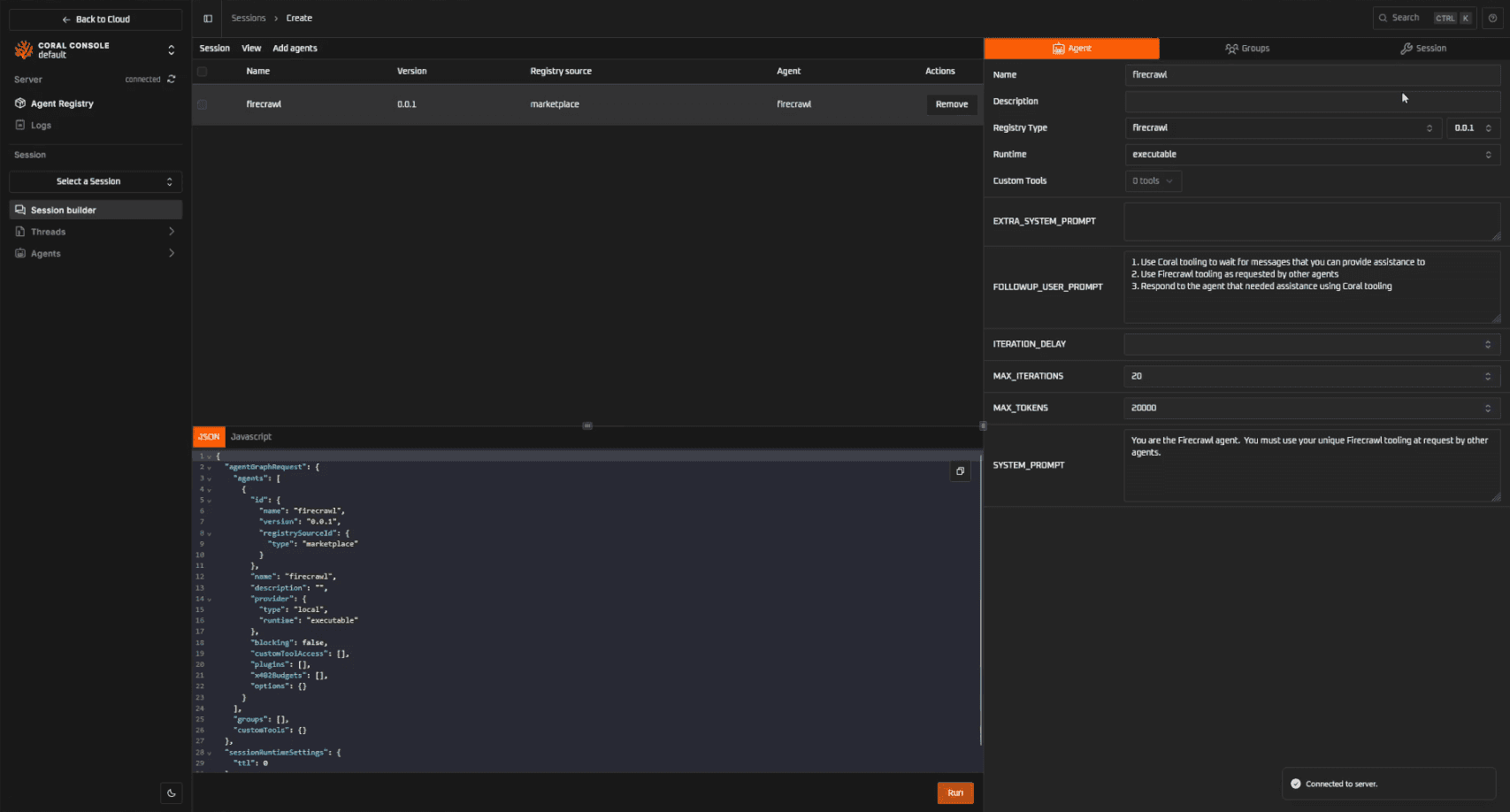
Task: Click the Session builder icon
Action: click(x=20, y=210)
